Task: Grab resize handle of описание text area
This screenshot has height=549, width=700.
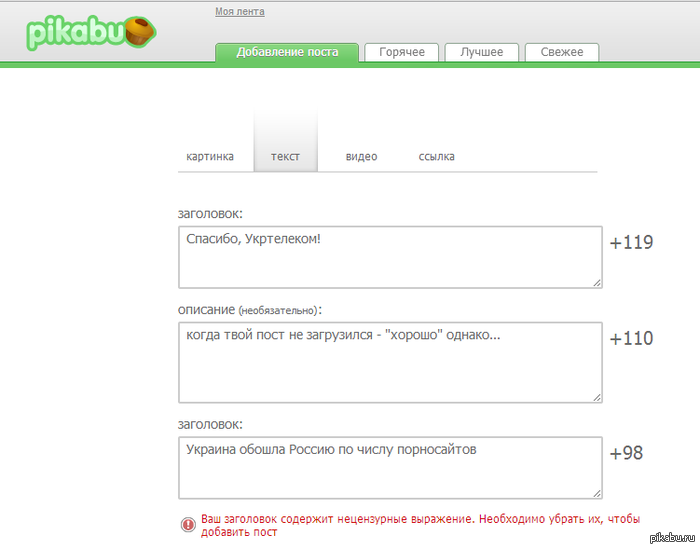Action: point(597,398)
